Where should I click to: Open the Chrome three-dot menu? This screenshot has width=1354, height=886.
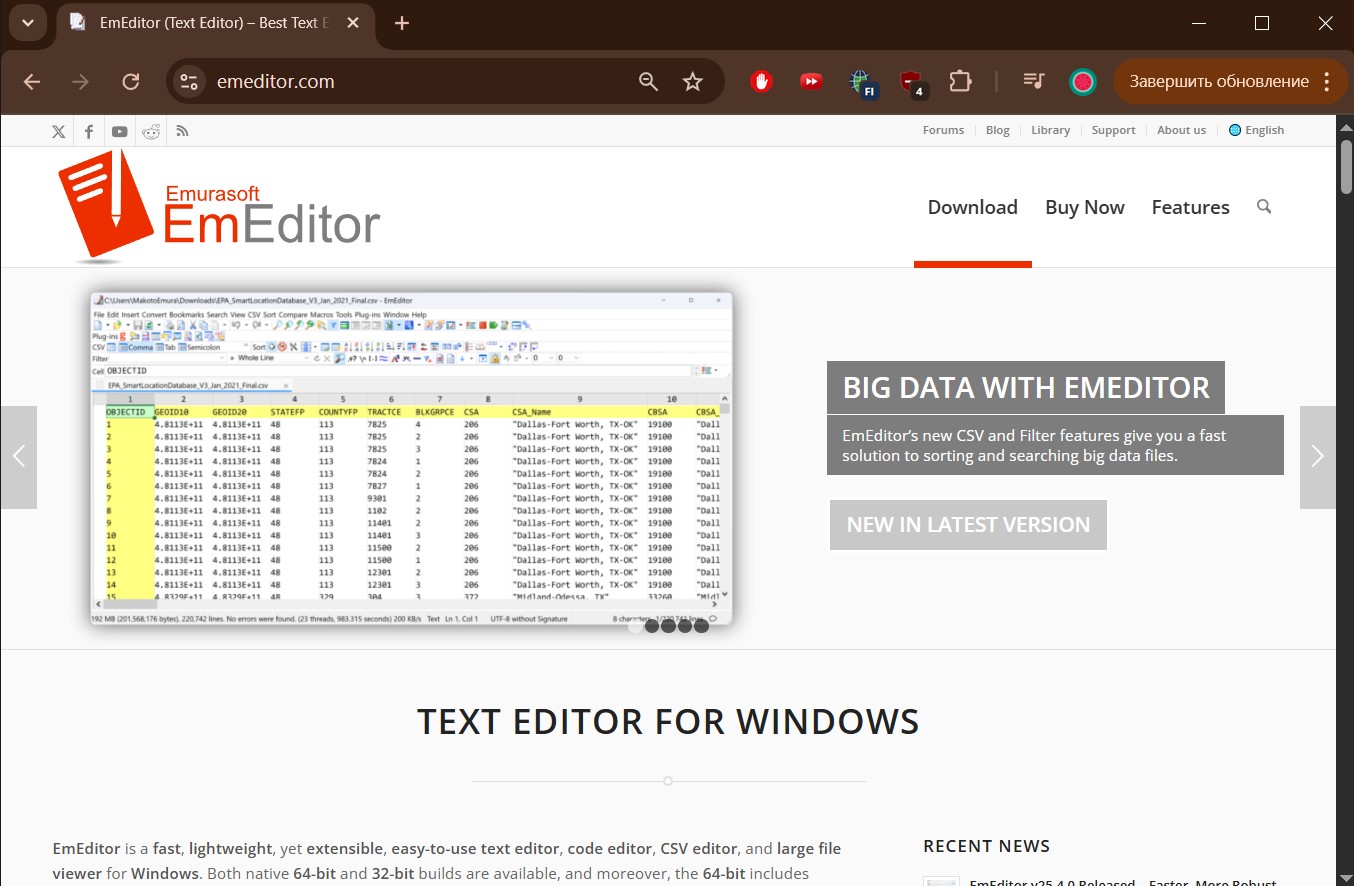1327,82
